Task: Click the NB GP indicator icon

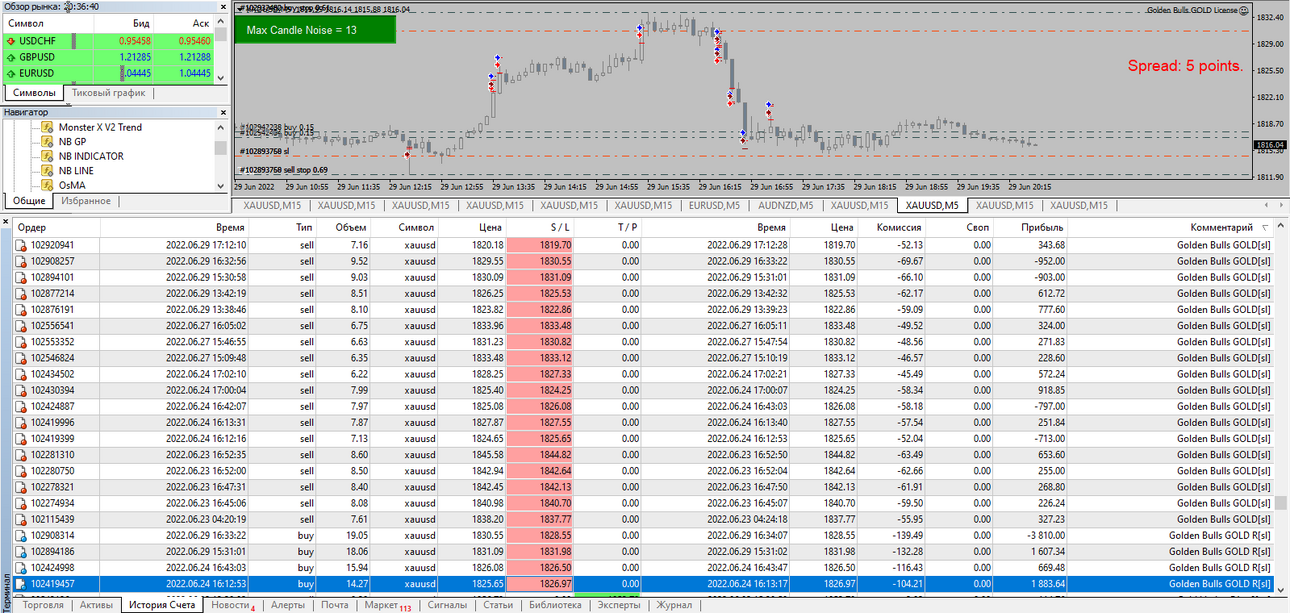Action: 47,142
